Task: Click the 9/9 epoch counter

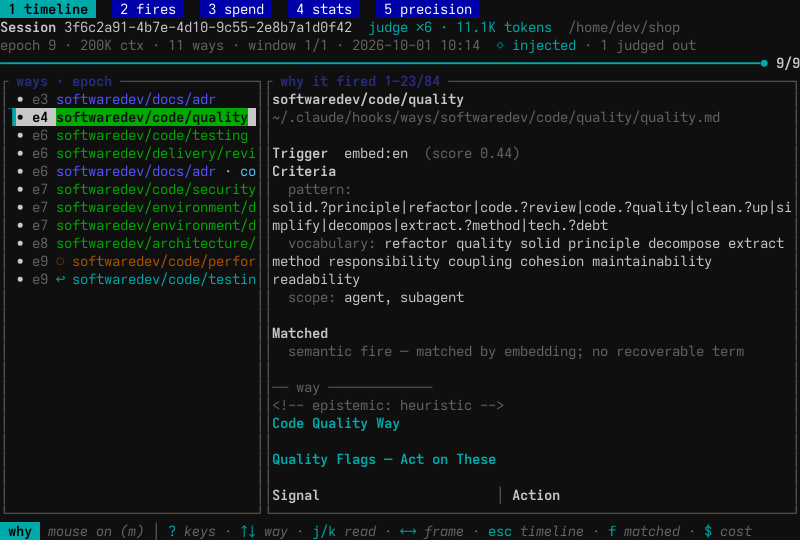Action: 787,63
